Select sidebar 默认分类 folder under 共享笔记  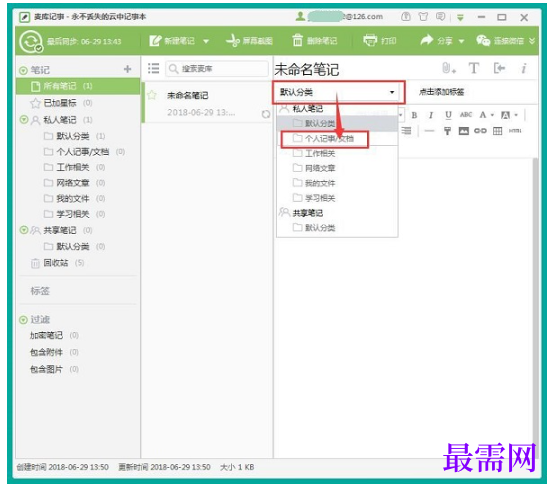click(73, 247)
